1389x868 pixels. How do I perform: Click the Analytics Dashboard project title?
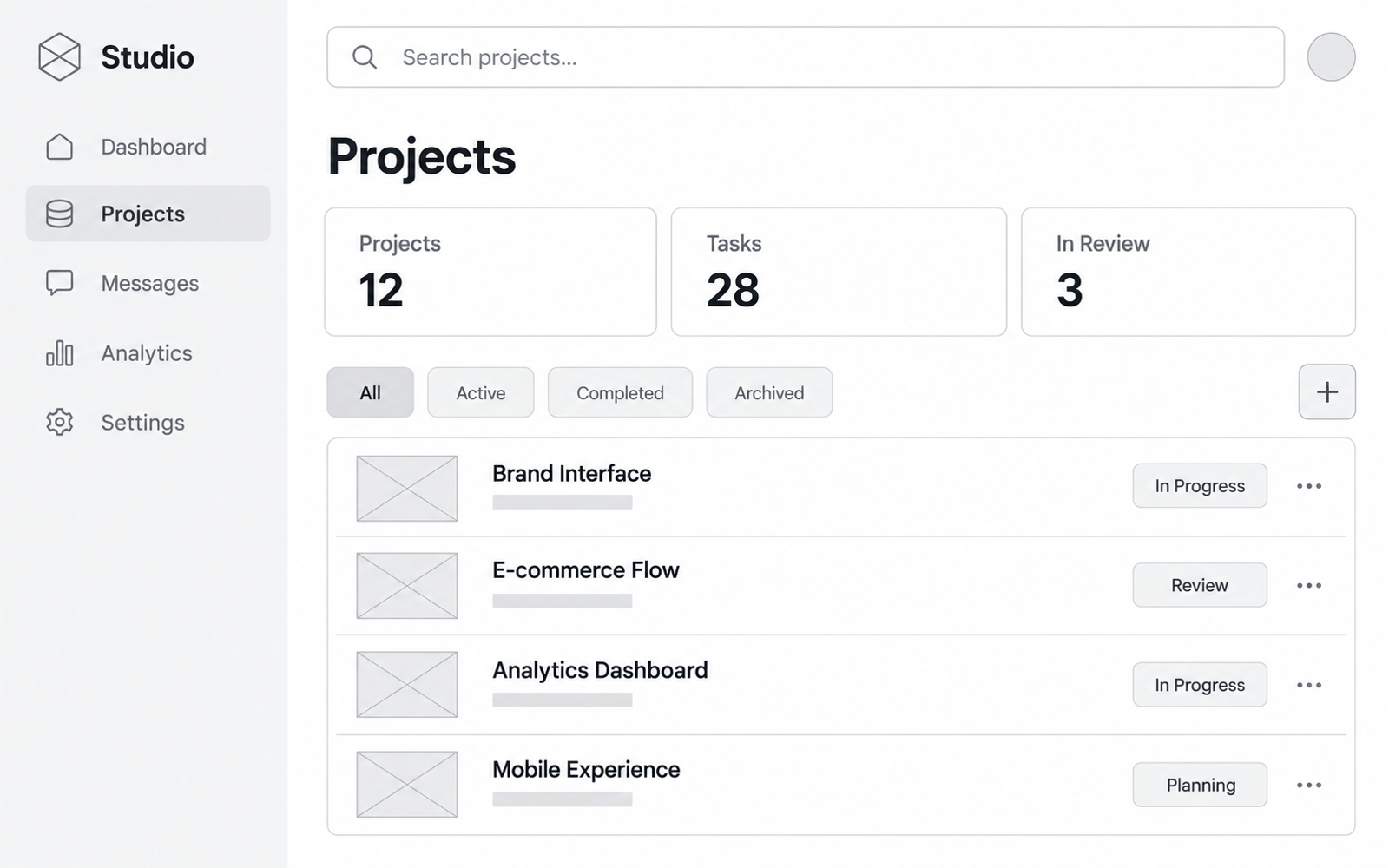coord(600,670)
